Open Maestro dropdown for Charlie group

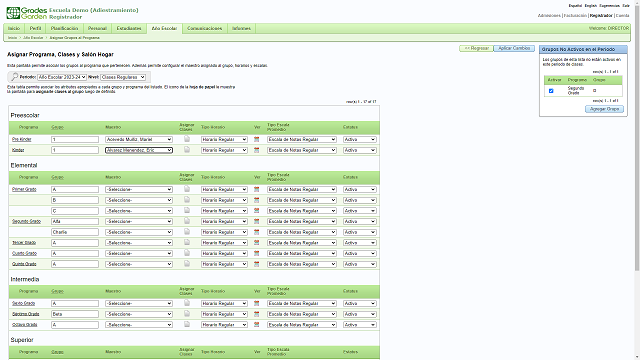point(139,232)
